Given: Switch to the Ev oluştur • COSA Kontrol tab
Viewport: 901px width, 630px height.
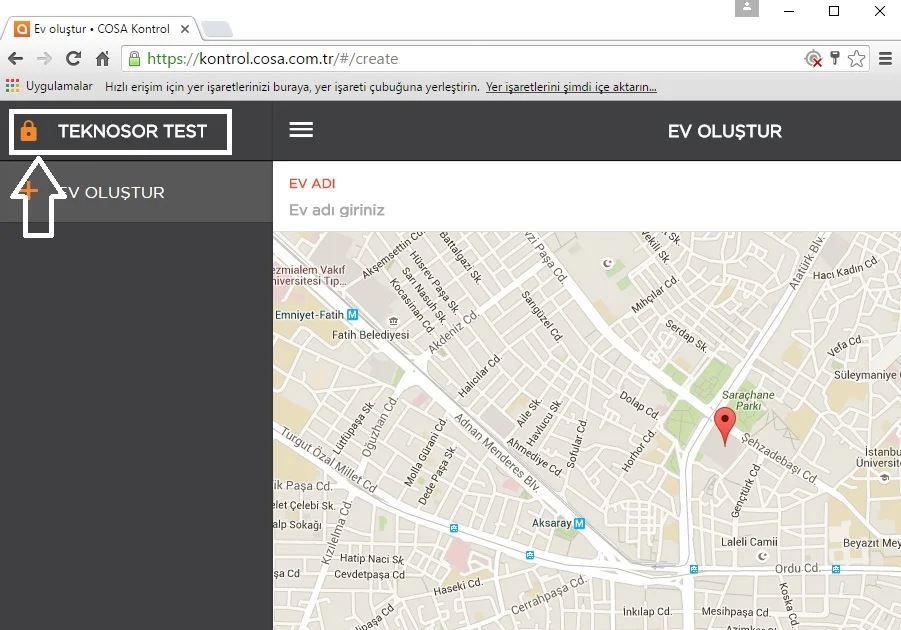Looking at the screenshot, I should (100, 29).
